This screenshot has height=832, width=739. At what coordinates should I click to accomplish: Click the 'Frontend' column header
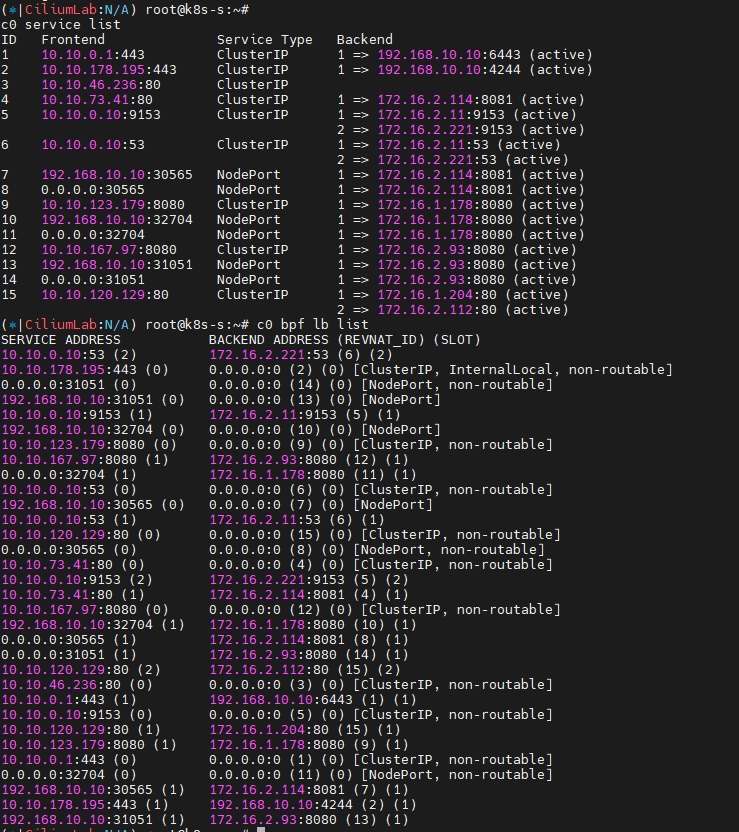tap(73, 39)
